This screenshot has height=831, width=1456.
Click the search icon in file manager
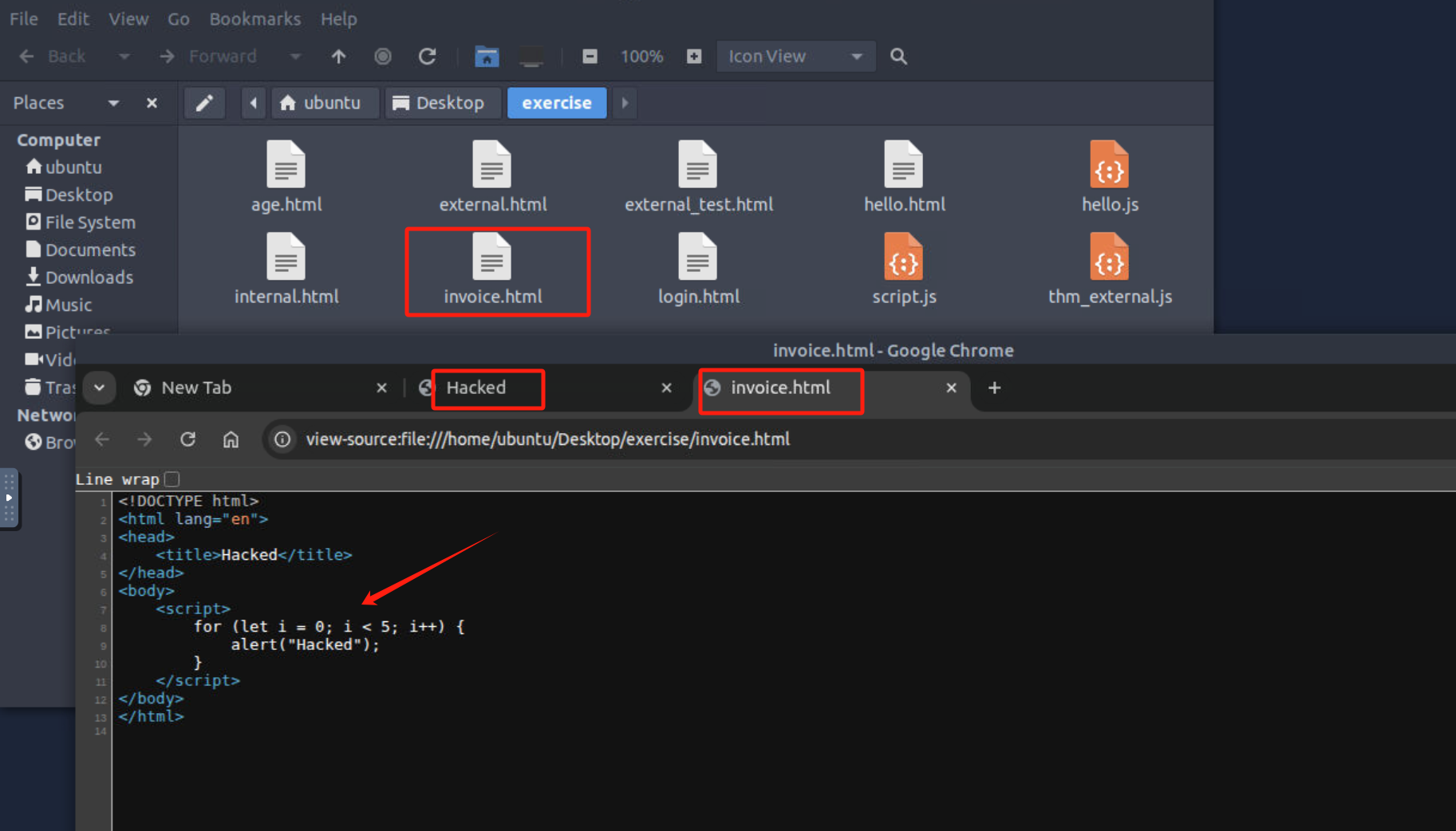point(898,57)
